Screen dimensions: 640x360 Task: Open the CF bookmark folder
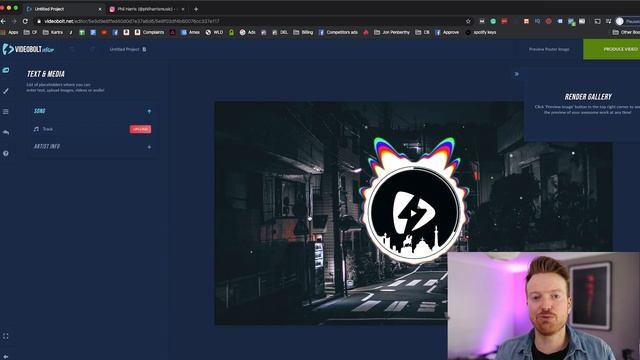[31, 32]
